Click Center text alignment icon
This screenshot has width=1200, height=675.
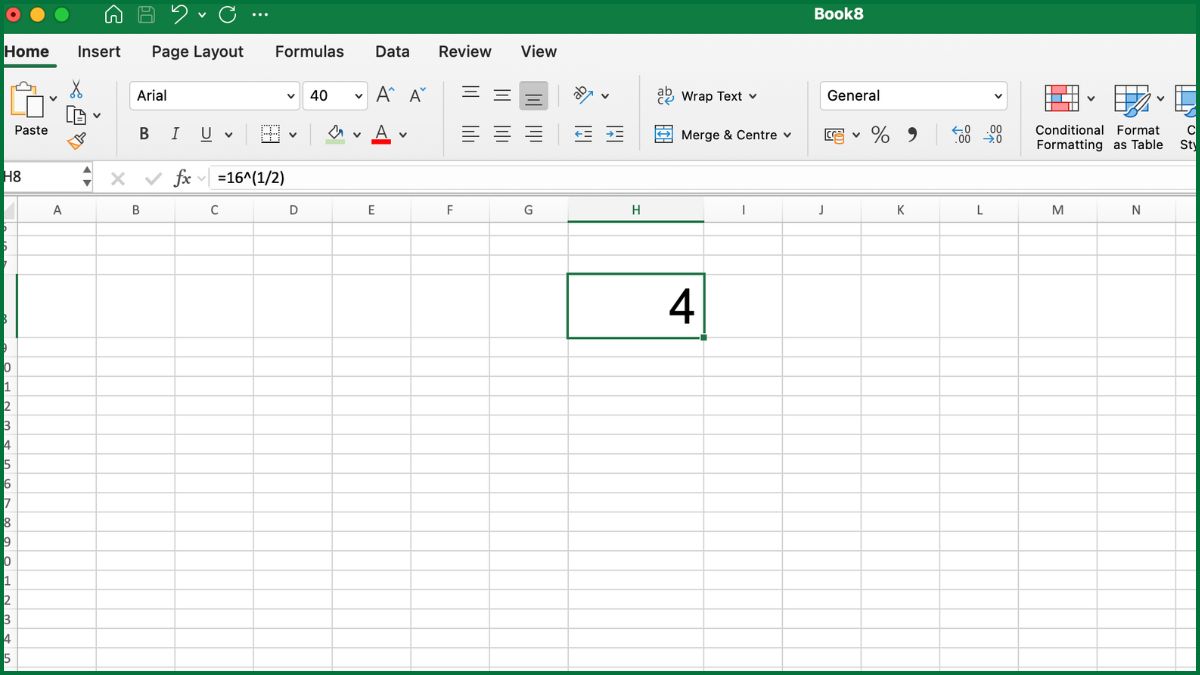[x=502, y=134]
